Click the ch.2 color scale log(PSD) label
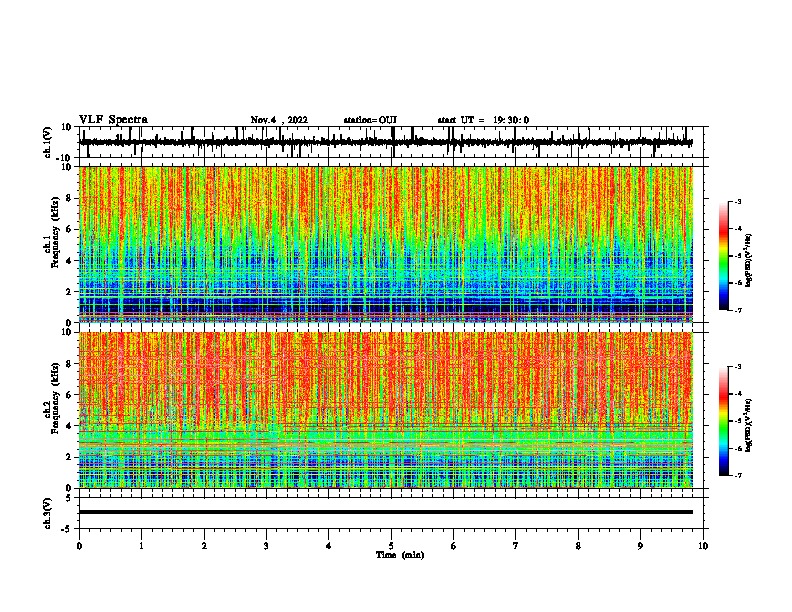 (x=748, y=426)
